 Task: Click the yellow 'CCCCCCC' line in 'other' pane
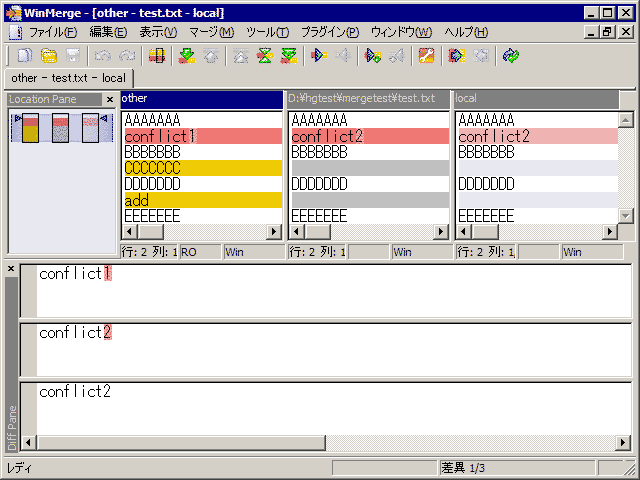pos(202,168)
